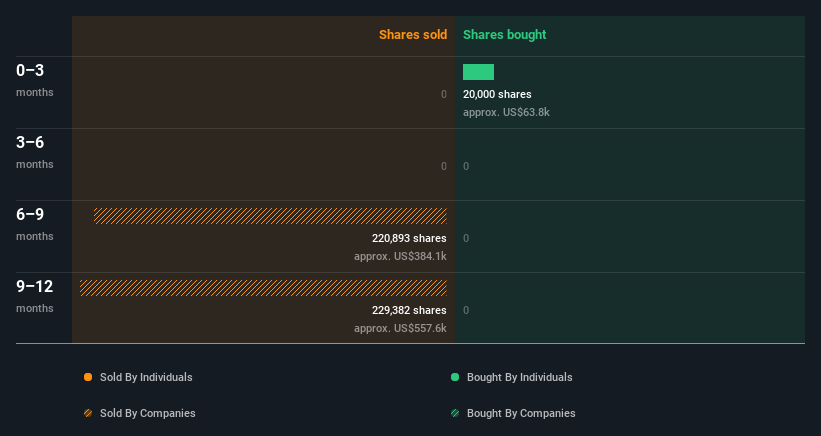Click the hatched Bought By Companies legend icon

455,413
